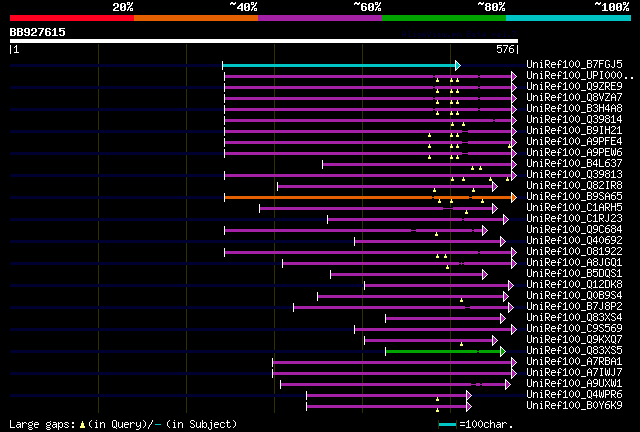The width and height of the screenshot is (640, 432).
Task: Click the purple alignment bar of UniRef100_Q83XS4
Action: click(x=443, y=318)
